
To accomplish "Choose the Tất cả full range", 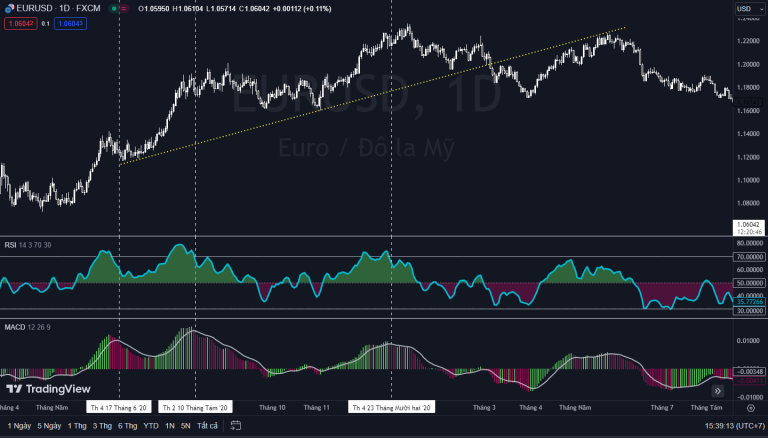I will [x=207, y=425].
